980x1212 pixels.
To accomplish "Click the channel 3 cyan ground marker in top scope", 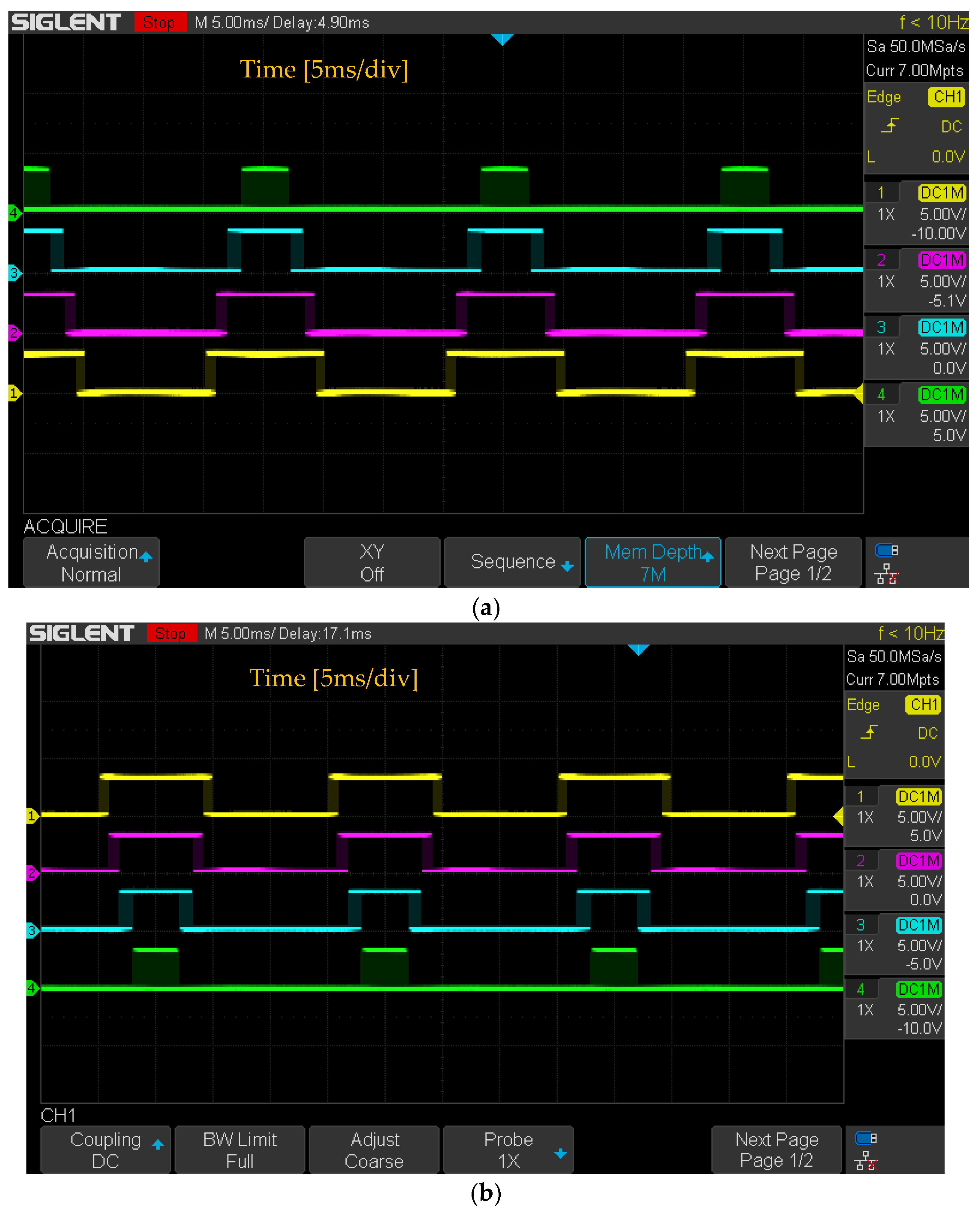I will [x=15, y=273].
